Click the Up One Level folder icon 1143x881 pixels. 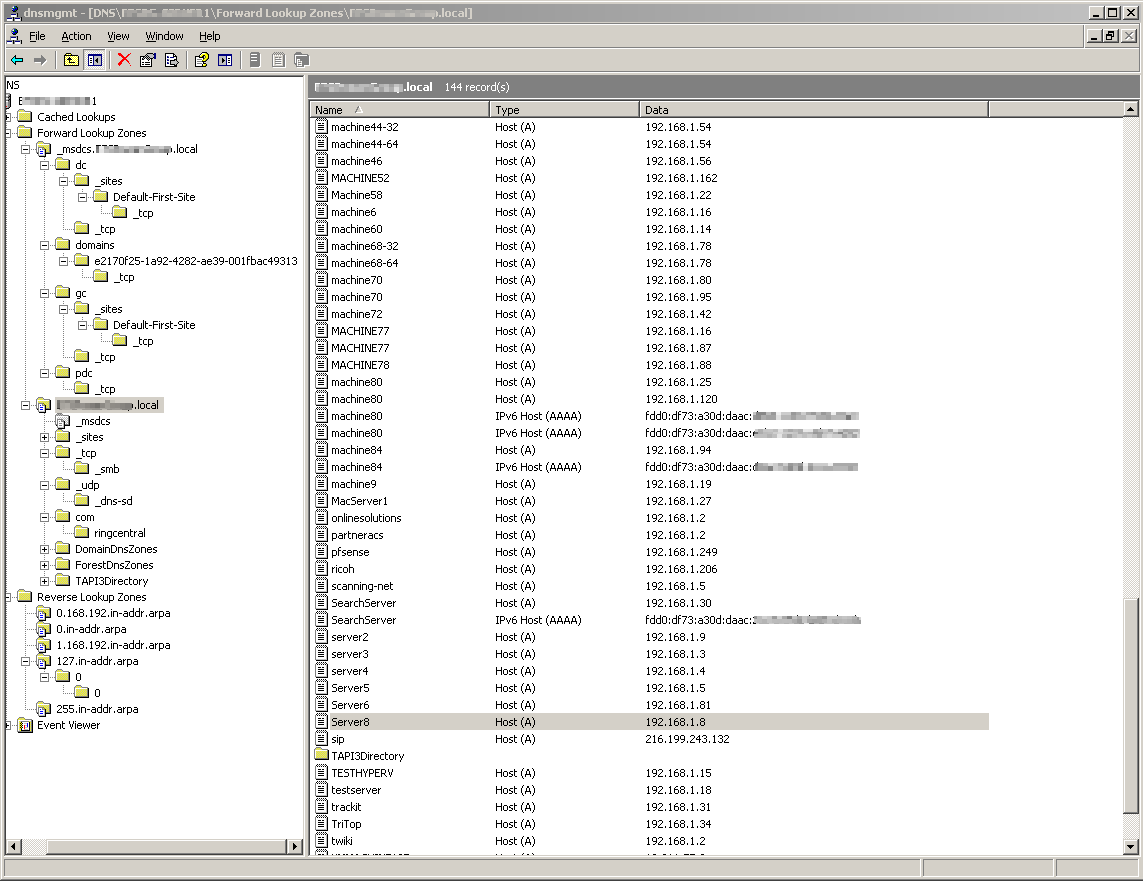[x=71, y=60]
